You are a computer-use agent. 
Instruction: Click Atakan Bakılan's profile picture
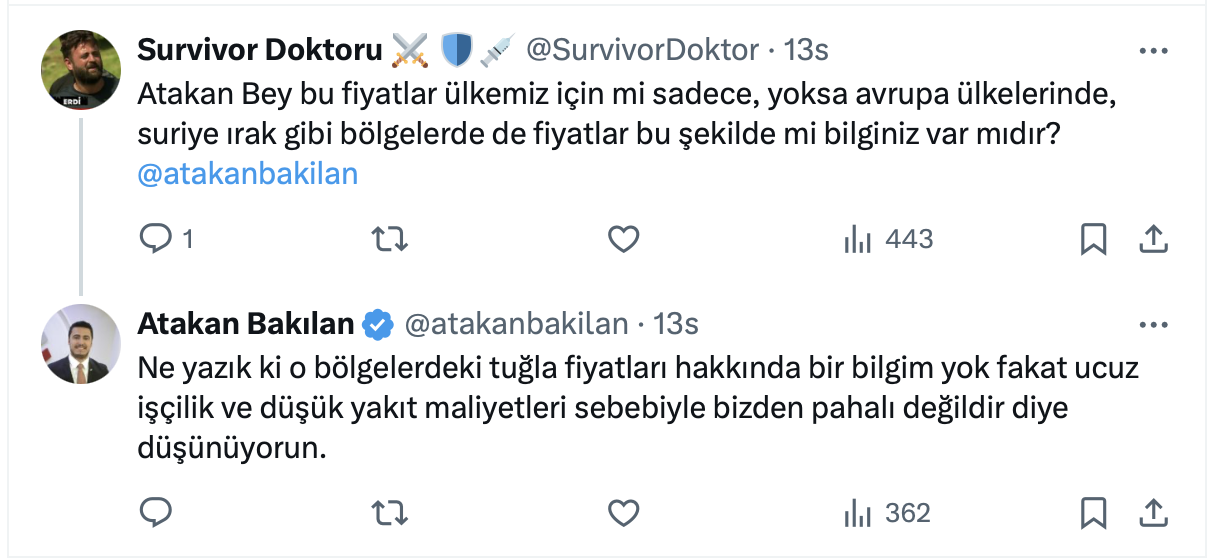coord(80,344)
